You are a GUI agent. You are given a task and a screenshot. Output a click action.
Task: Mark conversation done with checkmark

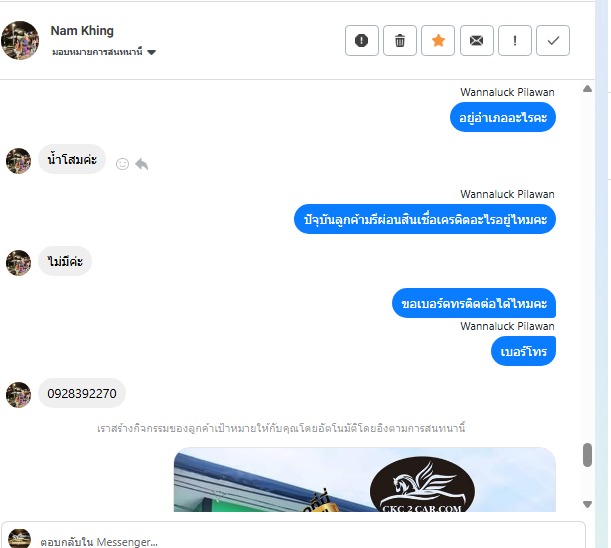pyautogui.click(x=553, y=41)
